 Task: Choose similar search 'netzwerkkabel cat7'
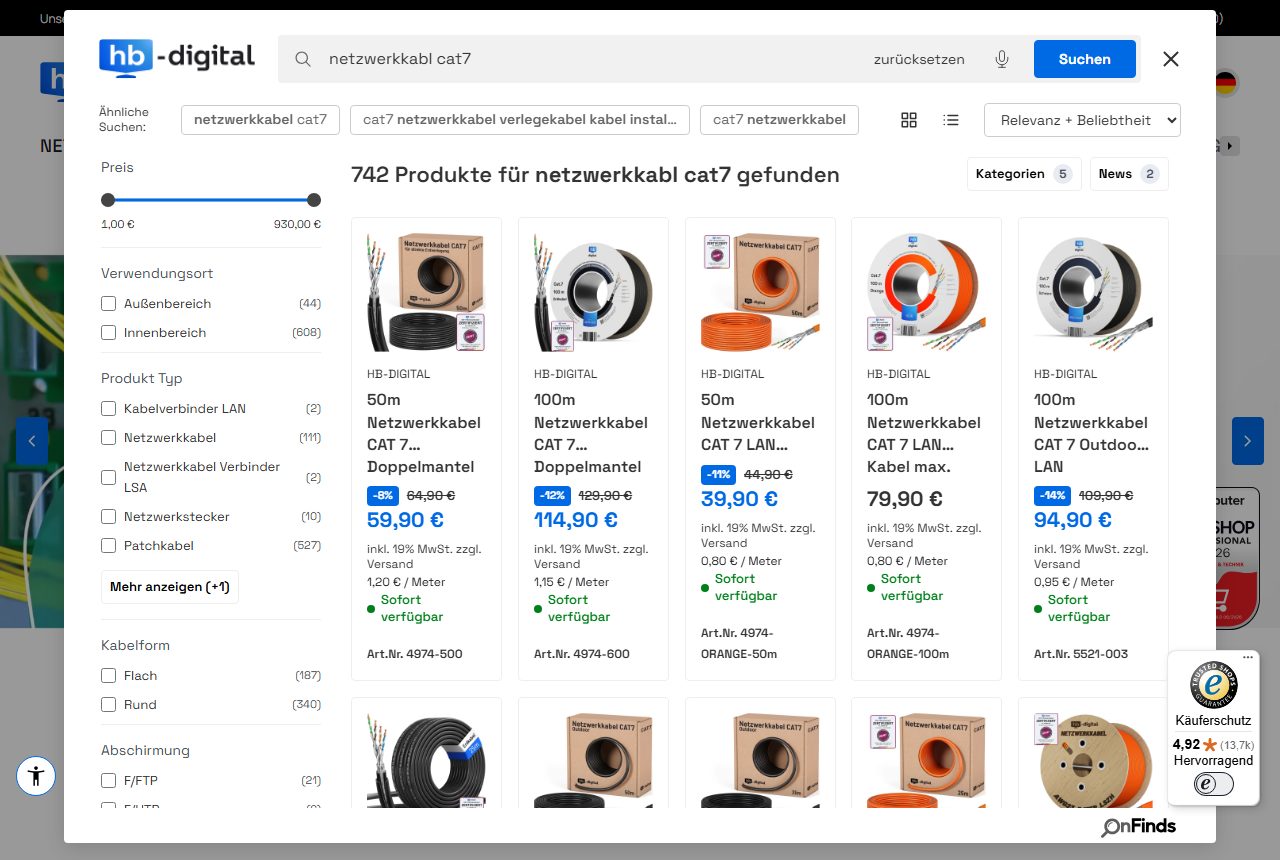[261, 120]
